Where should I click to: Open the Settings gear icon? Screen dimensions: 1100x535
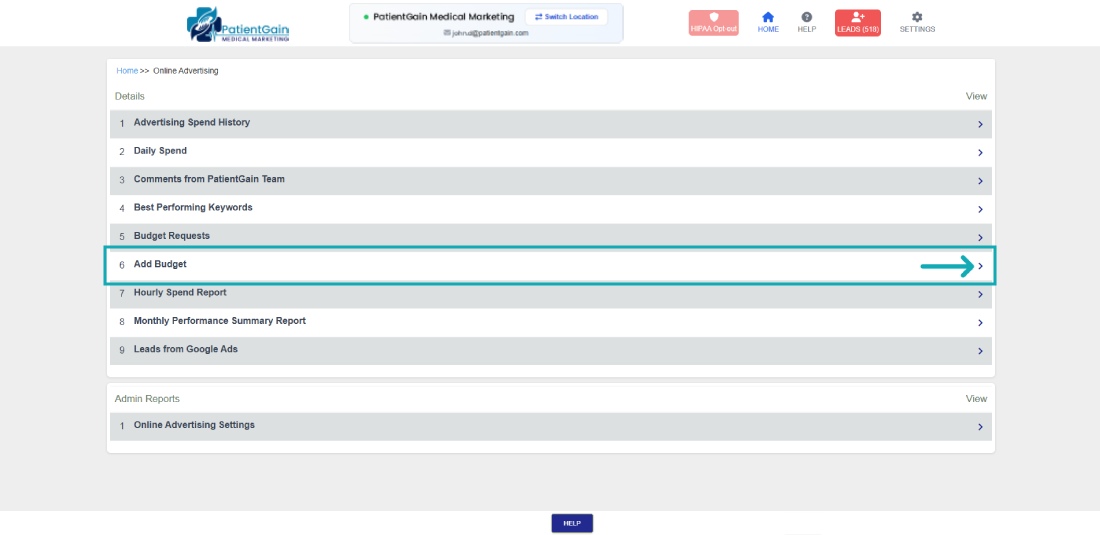point(917,17)
